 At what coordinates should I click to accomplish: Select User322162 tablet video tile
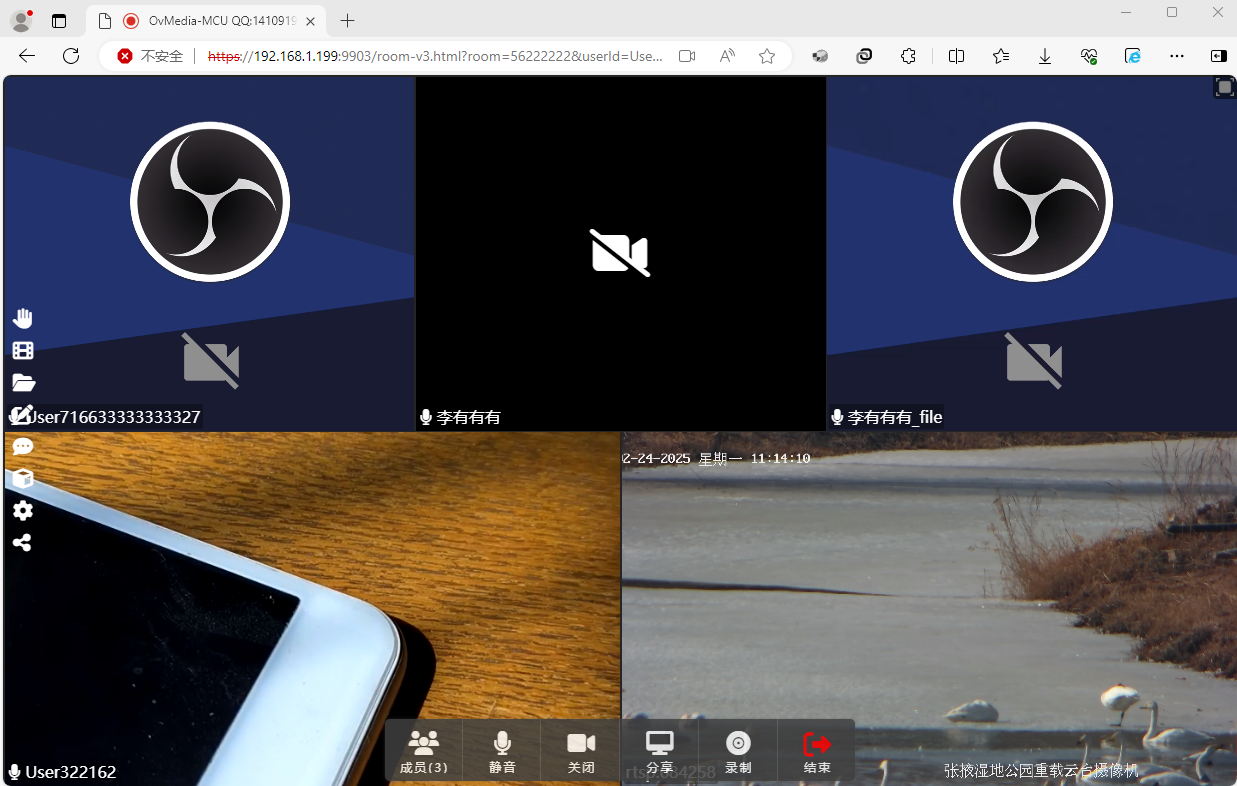[x=312, y=608]
